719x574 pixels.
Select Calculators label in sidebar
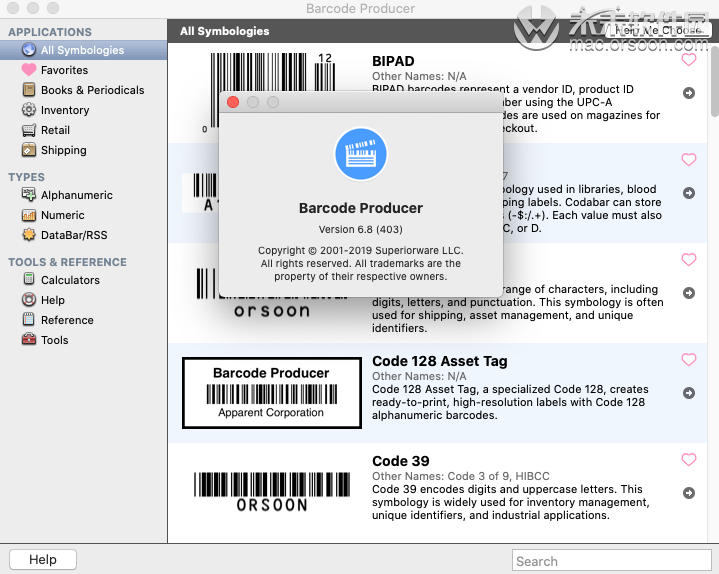(70, 280)
